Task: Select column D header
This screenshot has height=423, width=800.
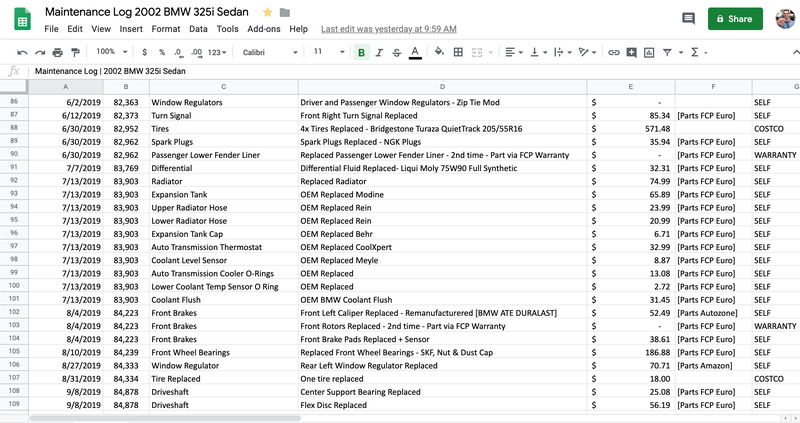Action: click(442, 87)
